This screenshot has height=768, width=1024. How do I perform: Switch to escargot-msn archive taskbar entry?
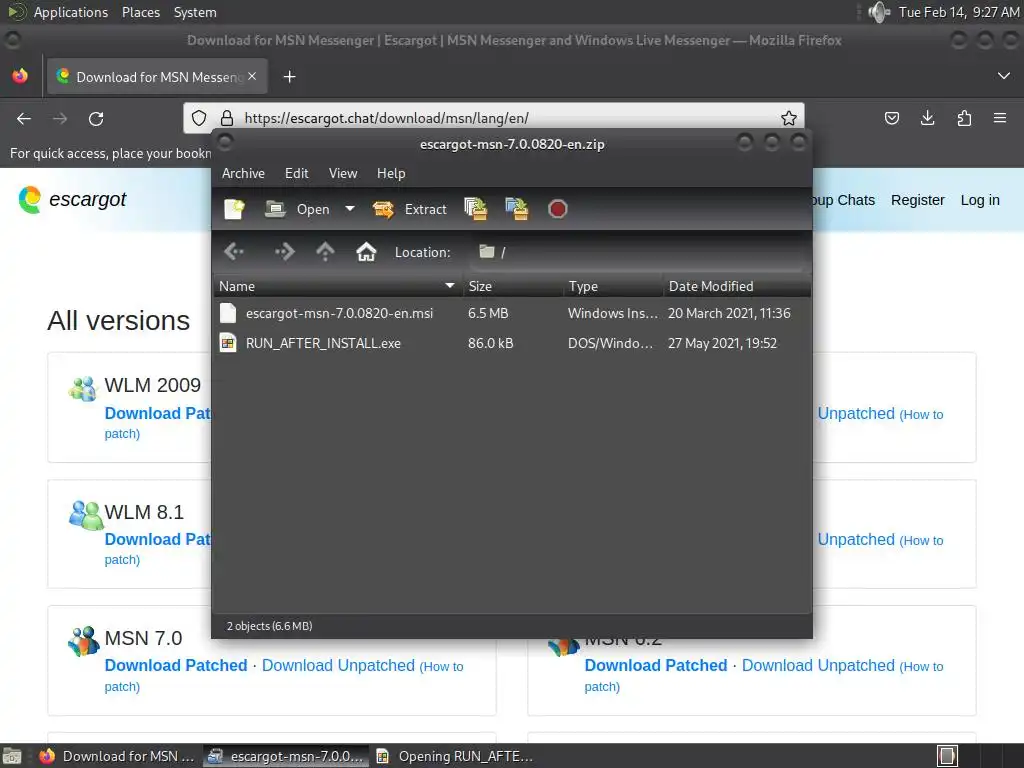click(x=286, y=756)
